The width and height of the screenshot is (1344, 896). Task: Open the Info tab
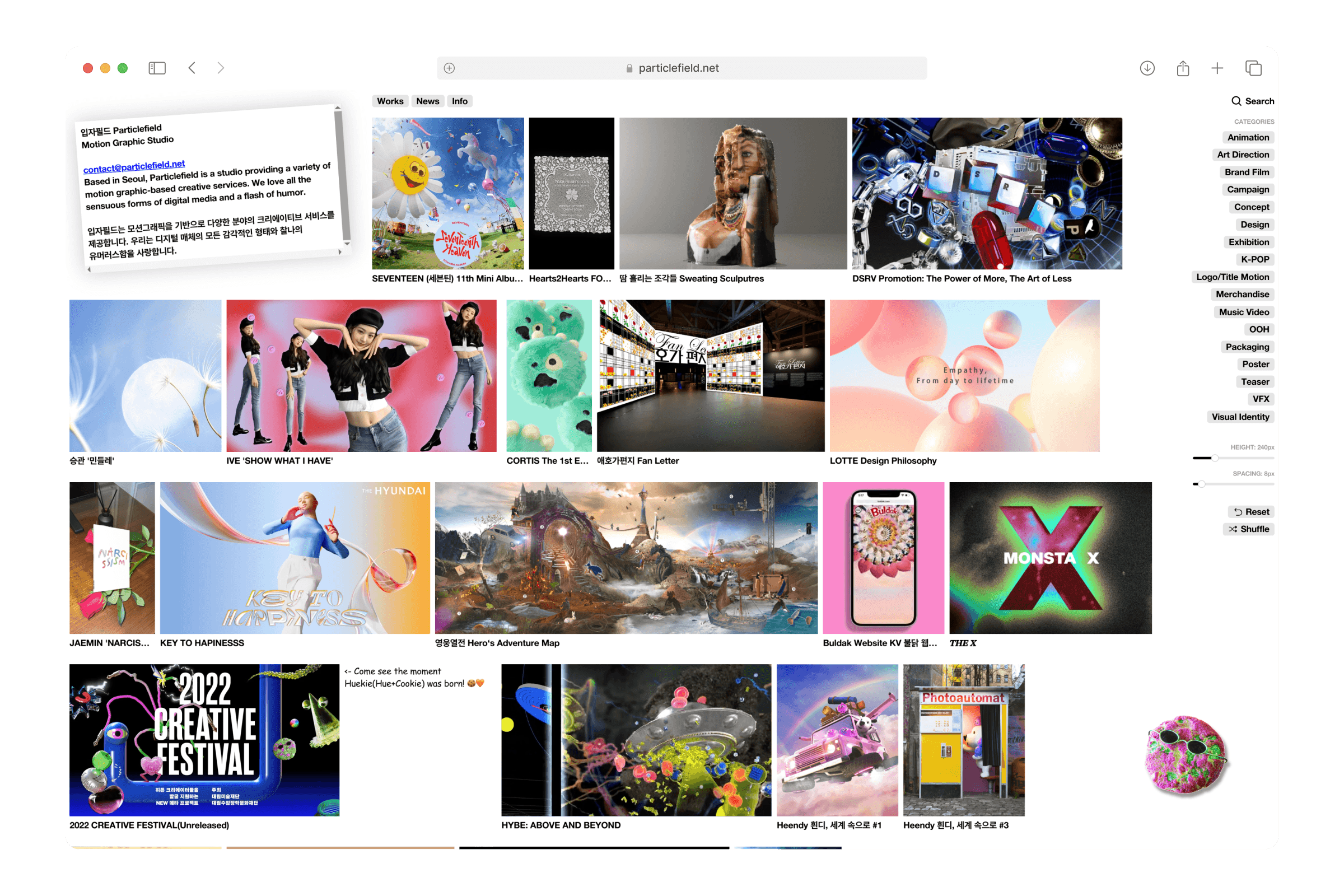[x=459, y=101]
